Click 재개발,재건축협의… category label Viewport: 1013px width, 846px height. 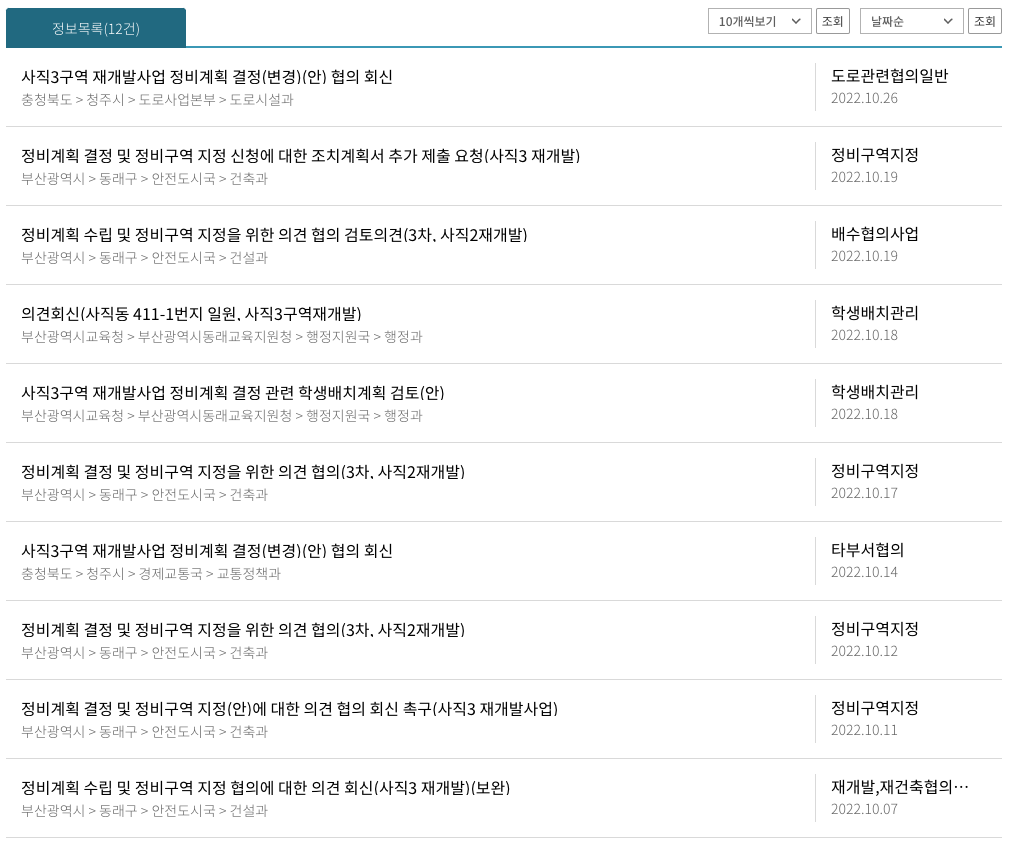[x=900, y=787]
